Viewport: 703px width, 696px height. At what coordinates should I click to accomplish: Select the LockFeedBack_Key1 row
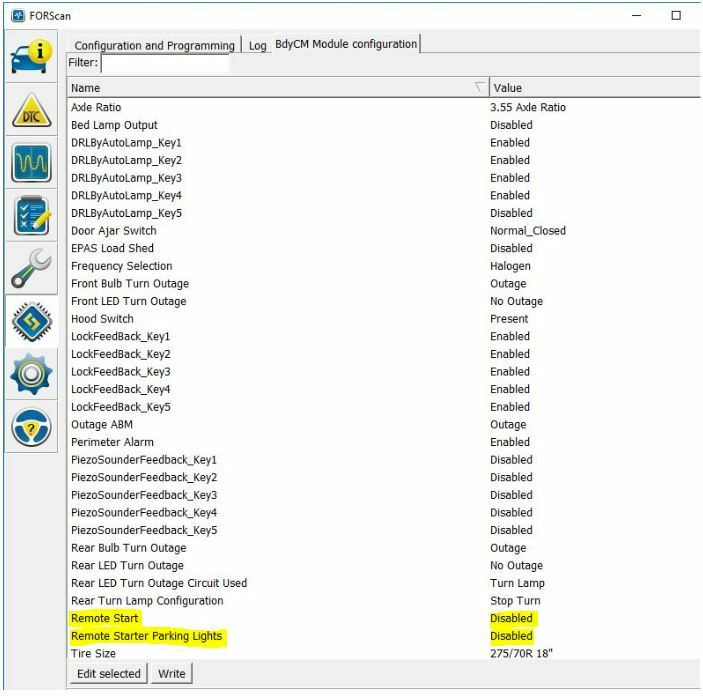[x=384, y=336]
